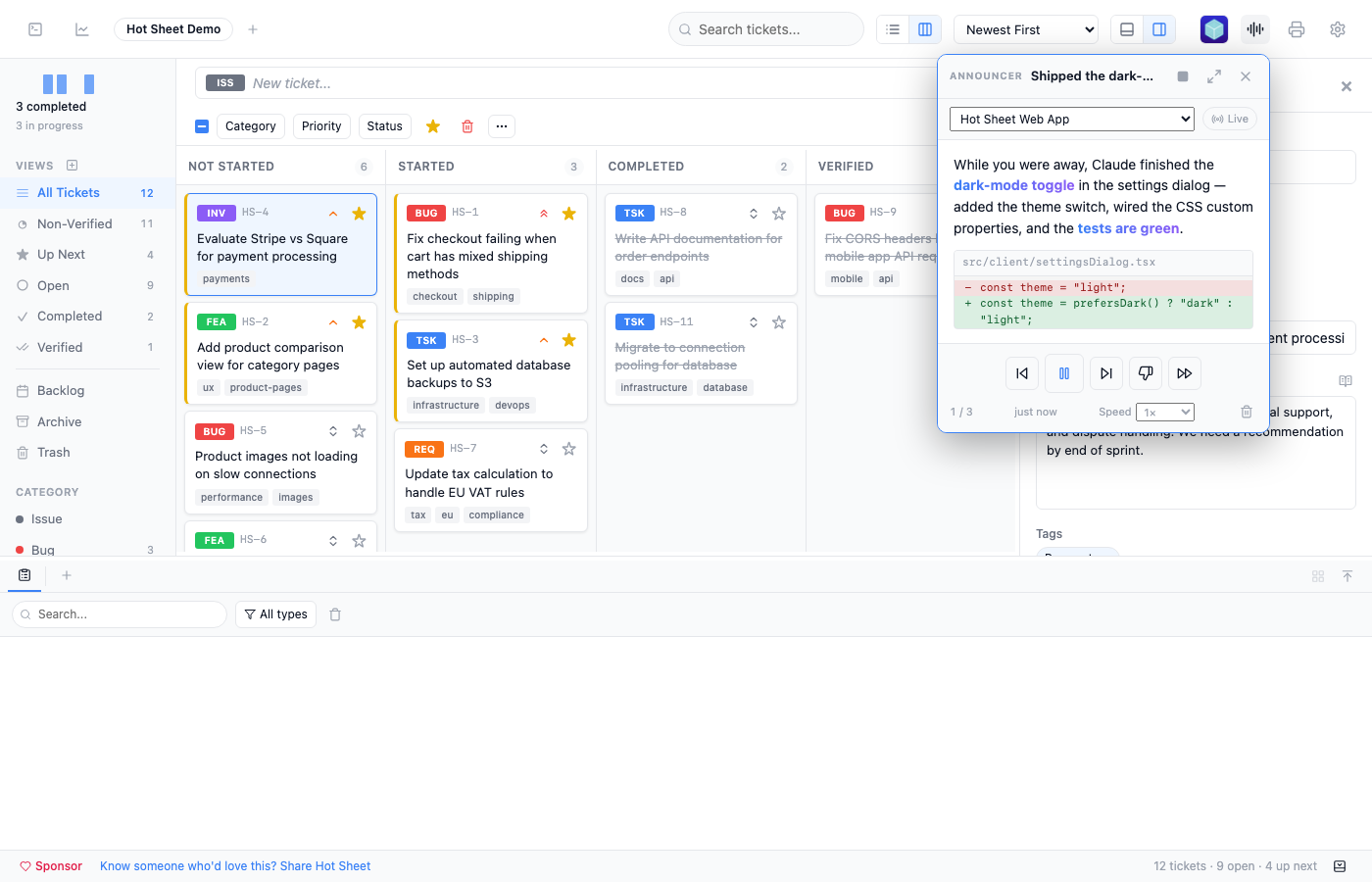The height and width of the screenshot is (882, 1372).
Task: Open the playback Speed 1x dropdown
Action: pos(1165,413)
